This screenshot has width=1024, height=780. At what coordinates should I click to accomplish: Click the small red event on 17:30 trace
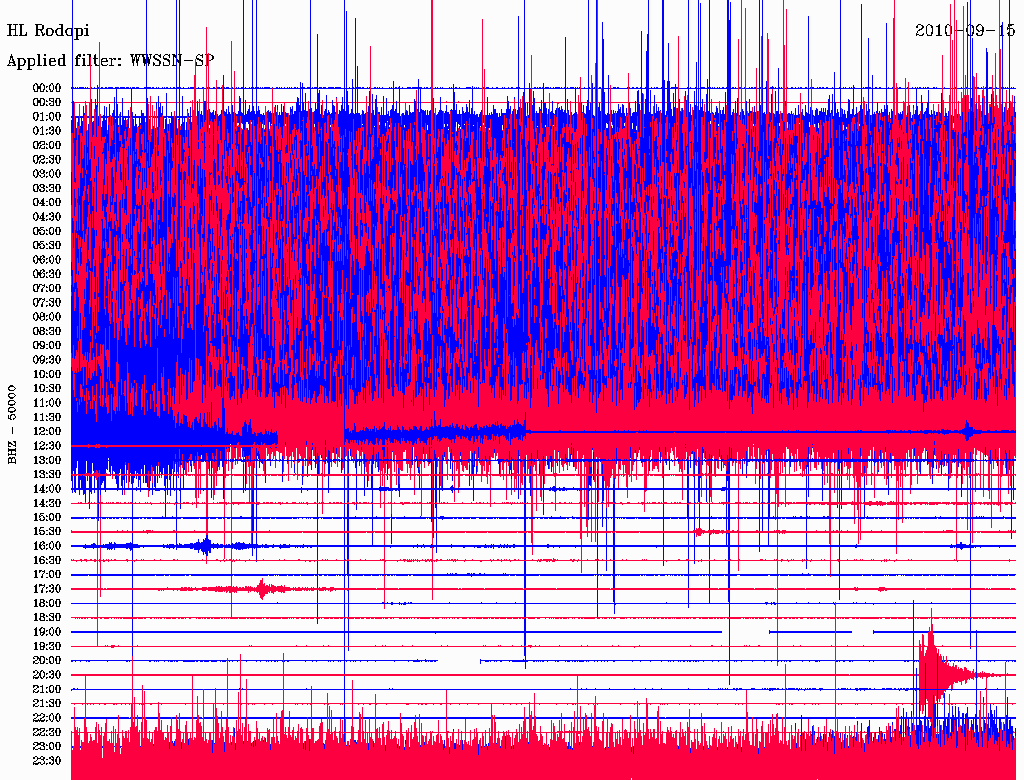pos(262,589)
